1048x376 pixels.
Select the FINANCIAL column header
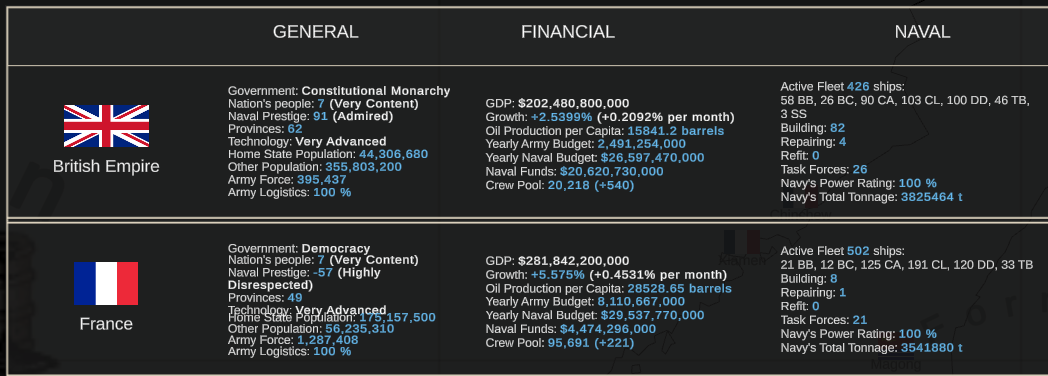[567, 32]
